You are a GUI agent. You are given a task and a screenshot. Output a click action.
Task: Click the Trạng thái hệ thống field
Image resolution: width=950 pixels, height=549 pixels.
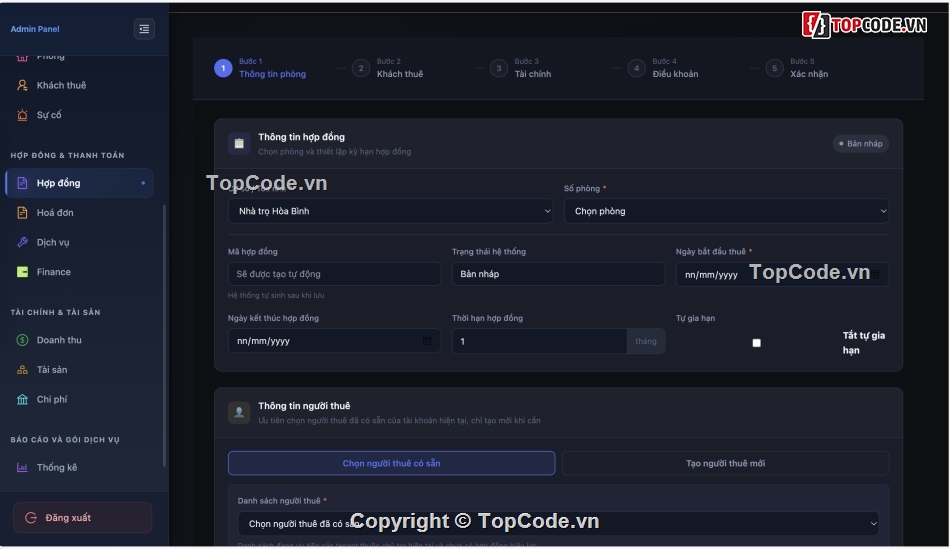[558, 274]
